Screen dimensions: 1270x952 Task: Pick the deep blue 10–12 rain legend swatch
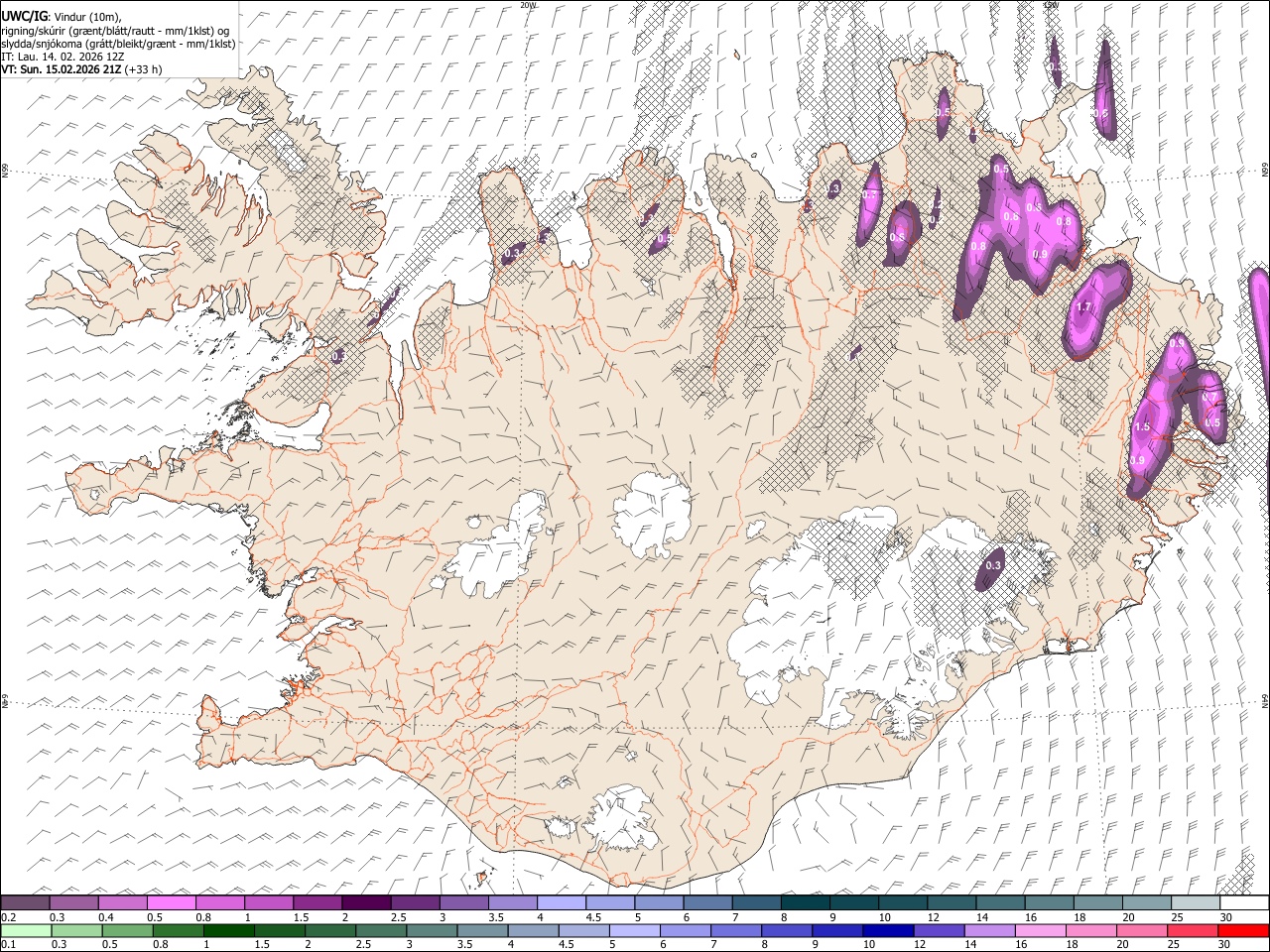888,930
